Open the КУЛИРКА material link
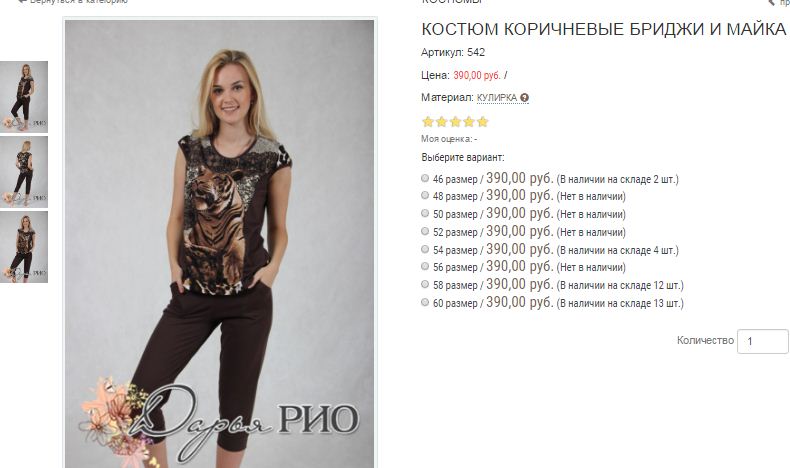 (x=497, y=98)
